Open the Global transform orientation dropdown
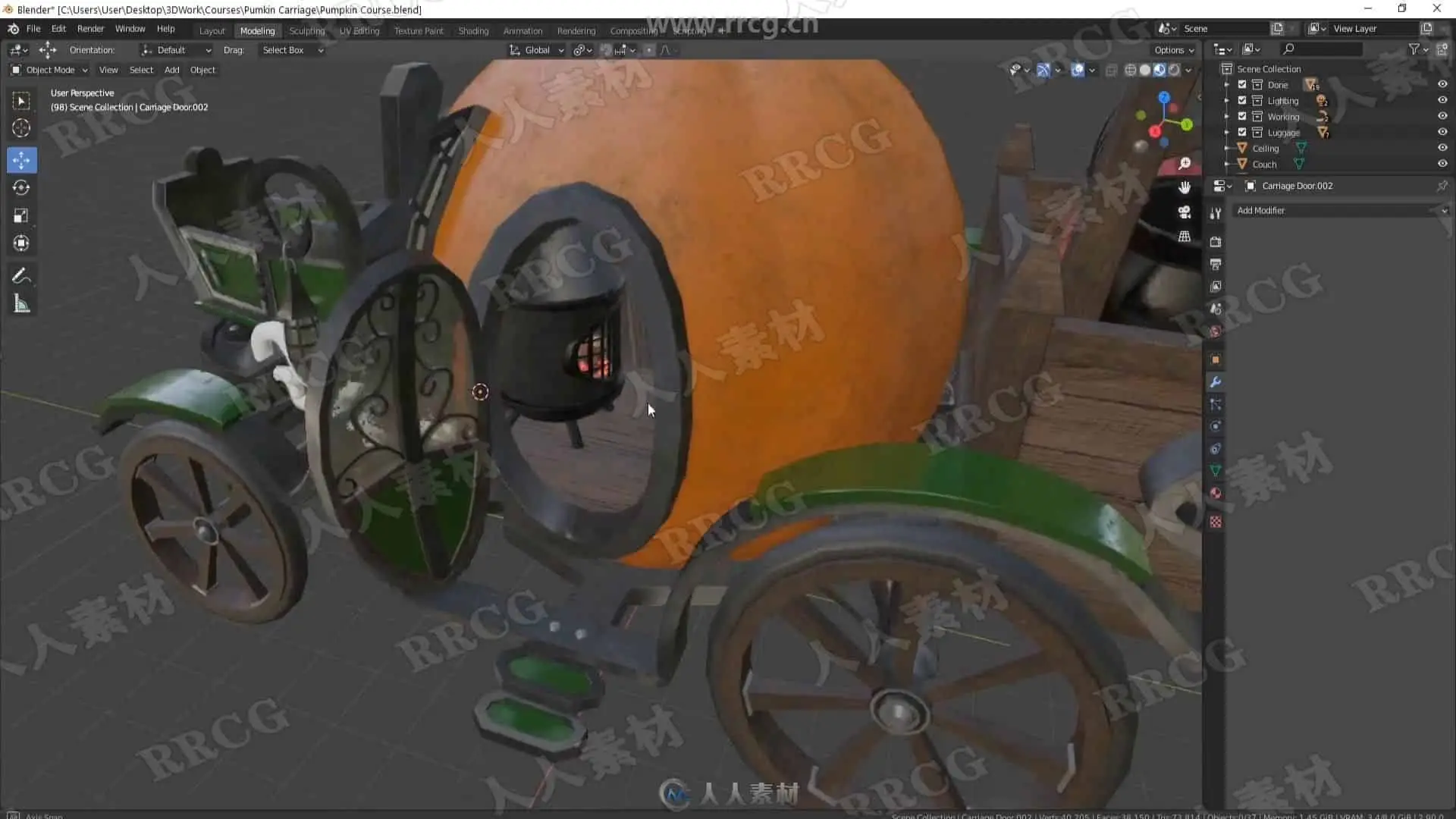This screenshot has height=819, width=1456. click(x=537, y=50)
